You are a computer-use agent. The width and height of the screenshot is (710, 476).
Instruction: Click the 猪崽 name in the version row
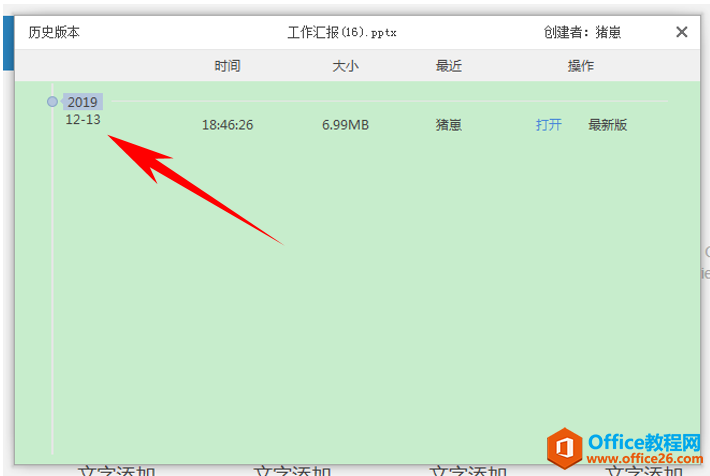[x=449, y=125]
